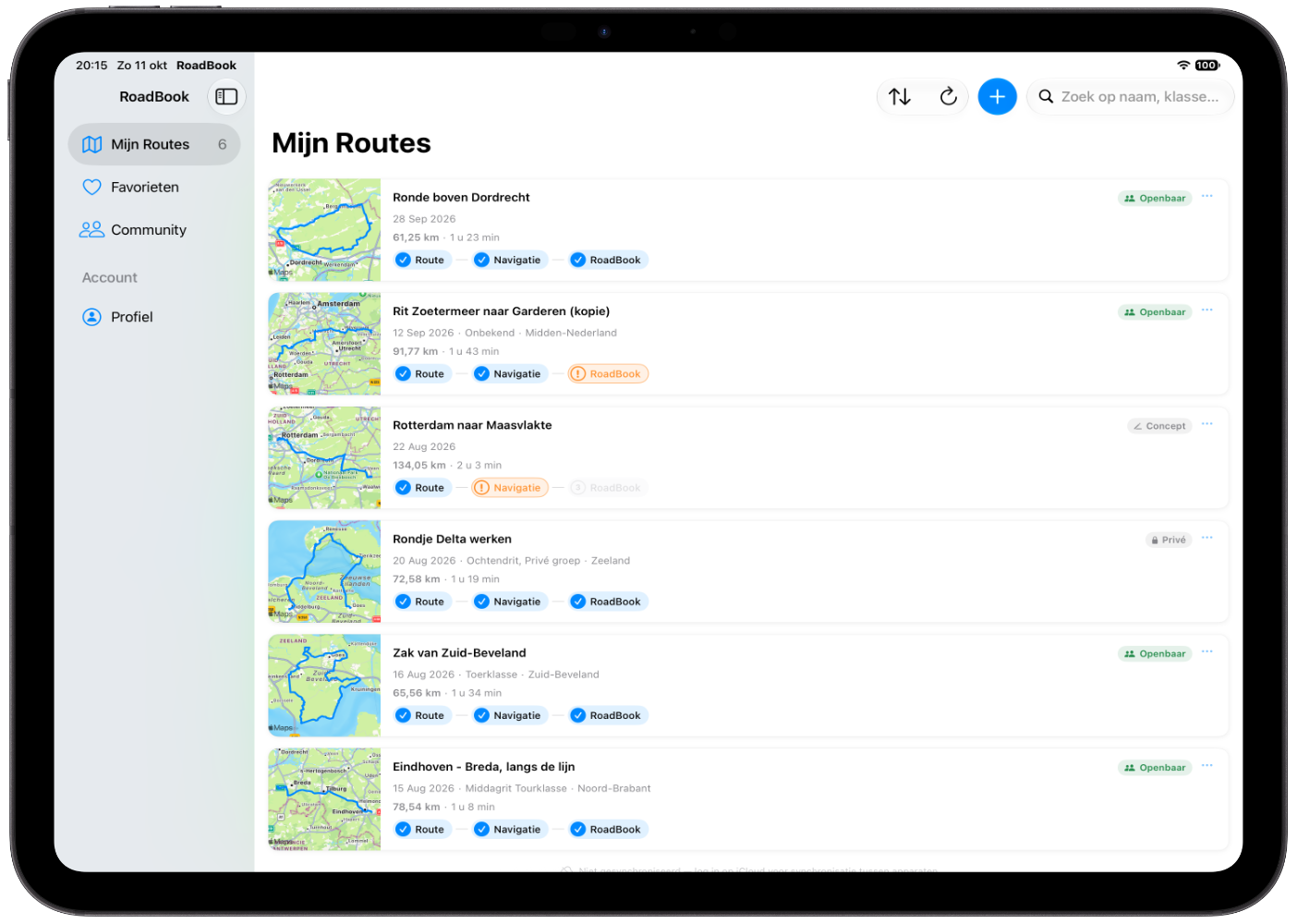Click orange Navigatie warning on Rotterdam naar Maasvlakte
The height and width of the screenshot is (924, 1297).
[x=508, y=488]
